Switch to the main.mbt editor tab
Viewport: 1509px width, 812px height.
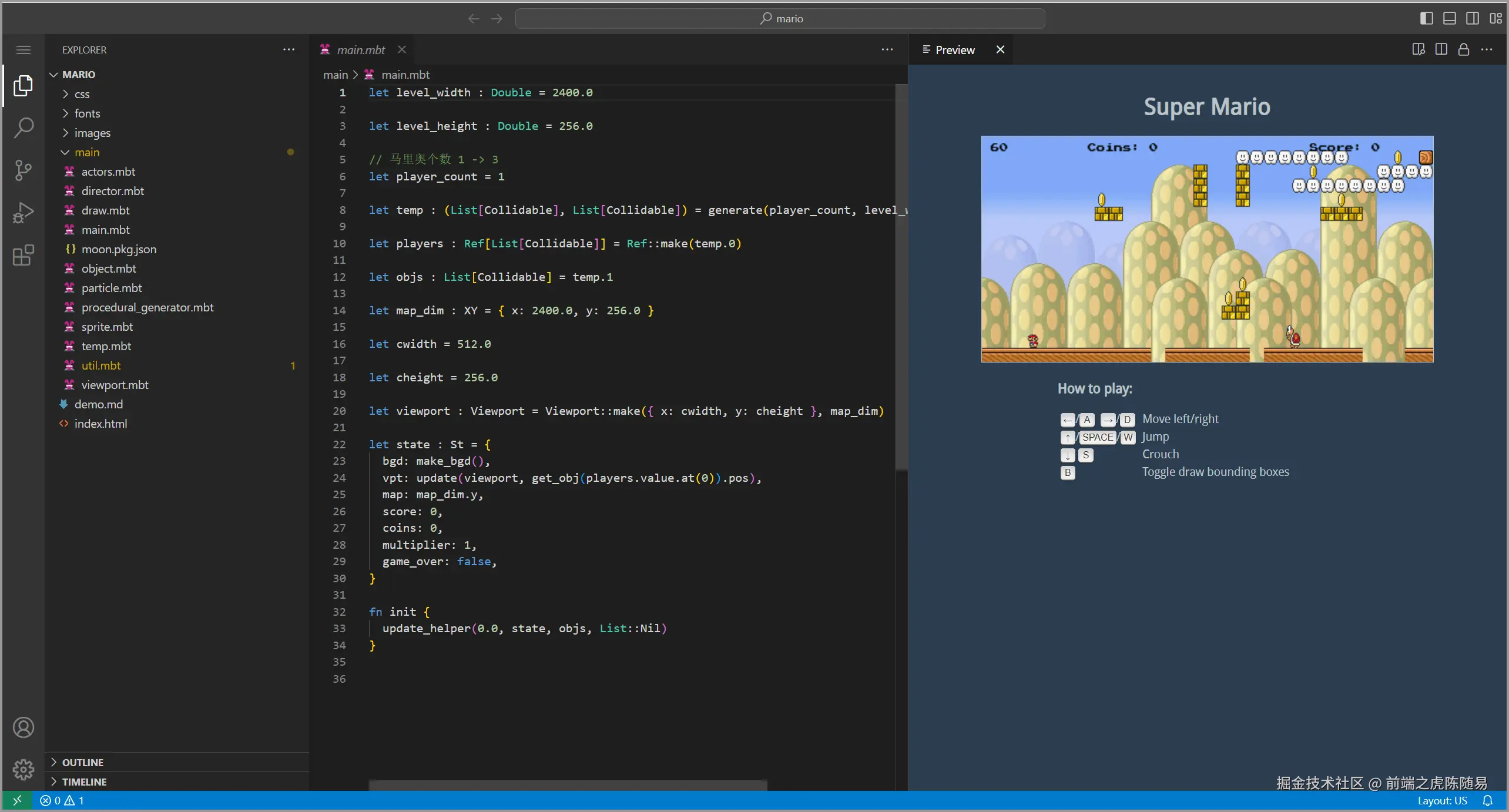click(360, 50)
